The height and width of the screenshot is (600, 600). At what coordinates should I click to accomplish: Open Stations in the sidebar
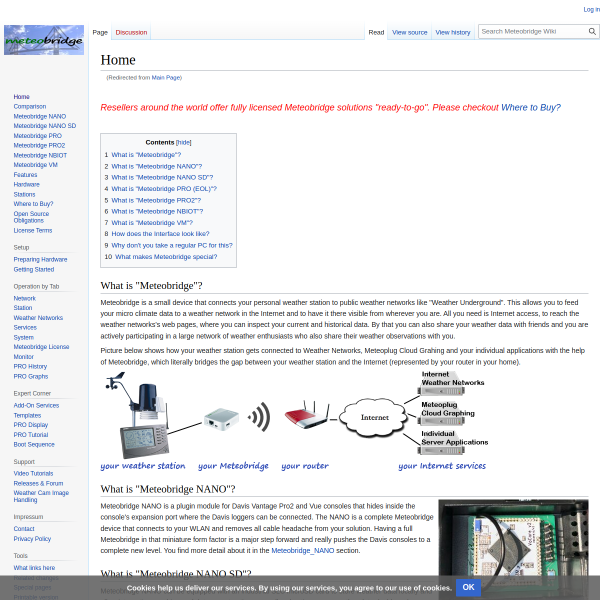click(24, 194)
